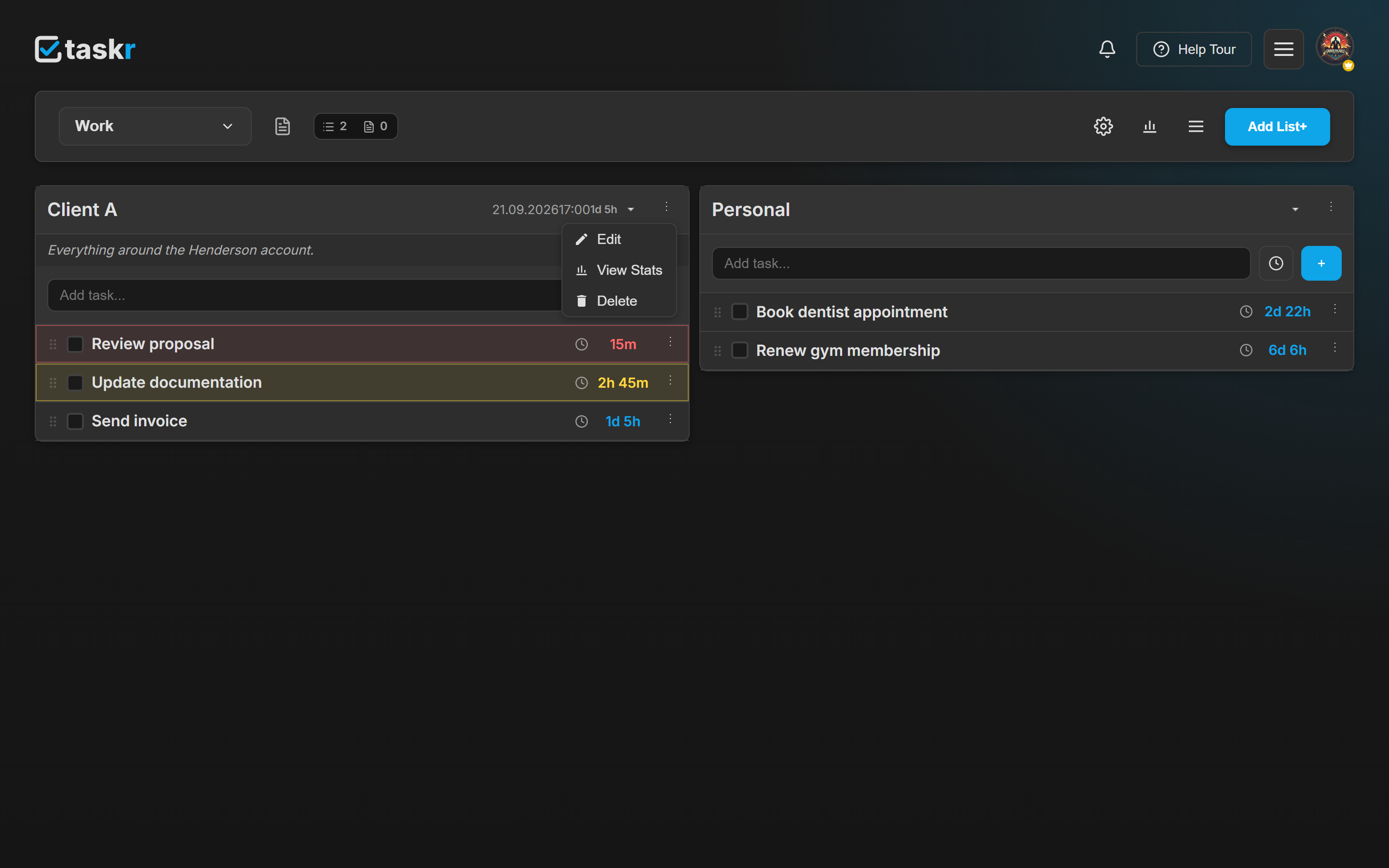The width and height of the screenshot is (1389, 868).
Task: Click Update documentation task title
Action: (x=177, y=382)
